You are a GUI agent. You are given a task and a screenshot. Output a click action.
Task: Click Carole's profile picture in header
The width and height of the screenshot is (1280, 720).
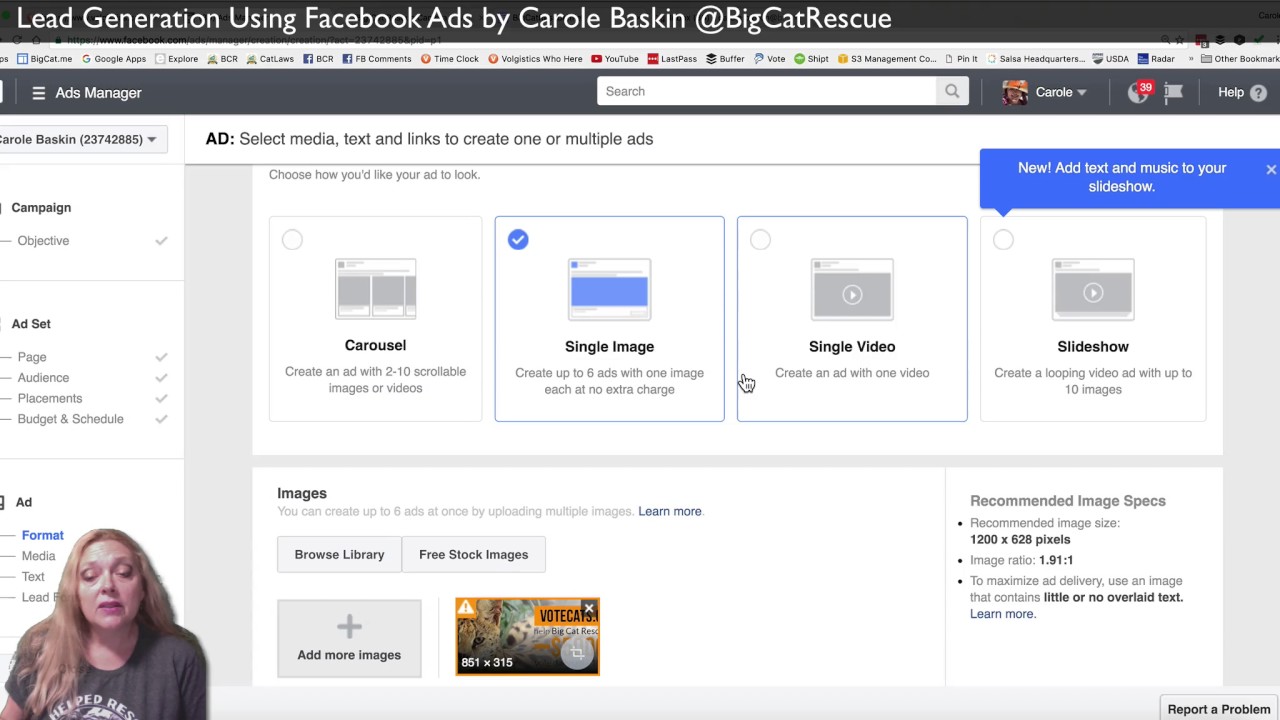pos(1015,92)
